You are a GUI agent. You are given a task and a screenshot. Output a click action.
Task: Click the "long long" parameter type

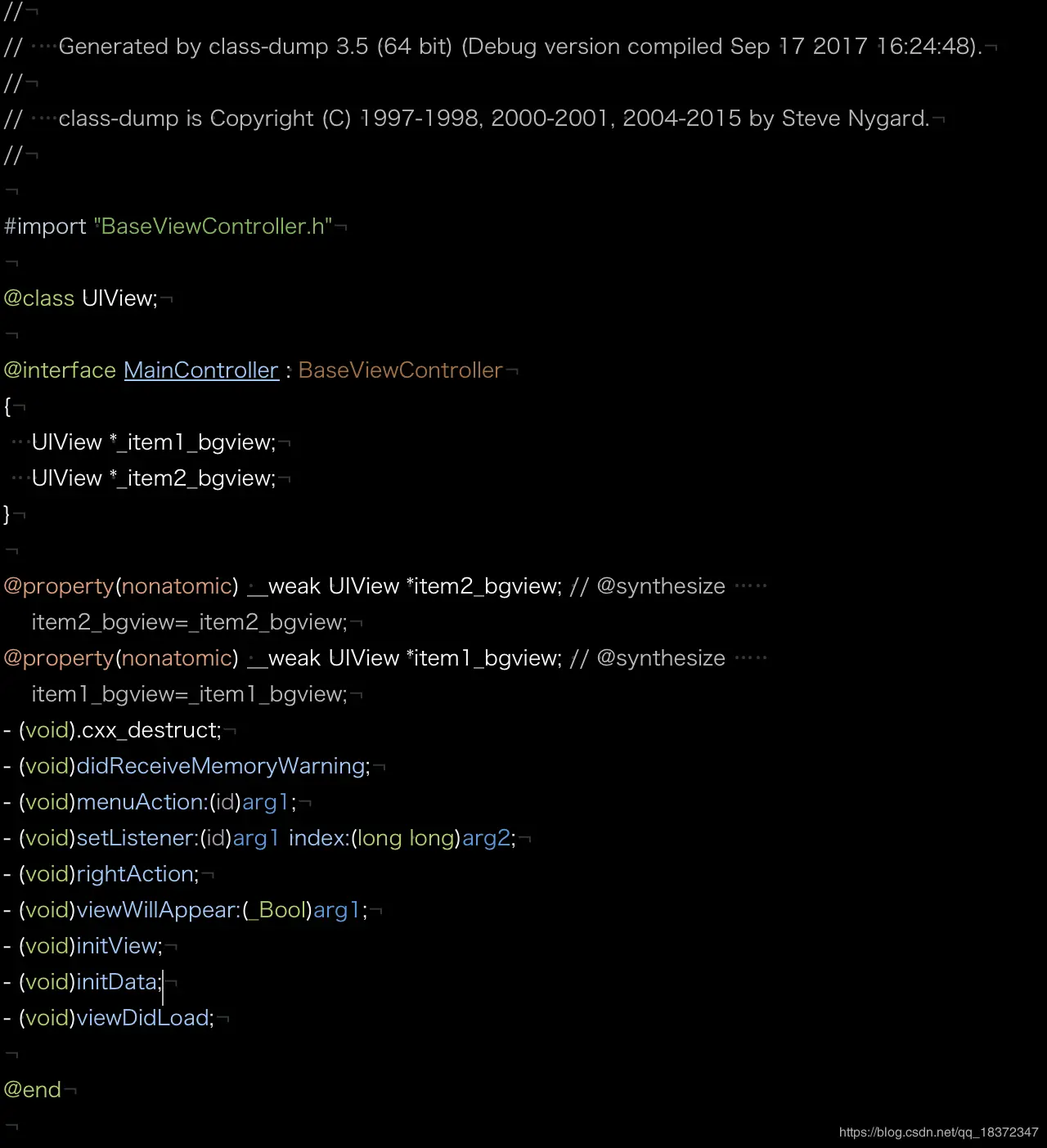tap(406, 838)
